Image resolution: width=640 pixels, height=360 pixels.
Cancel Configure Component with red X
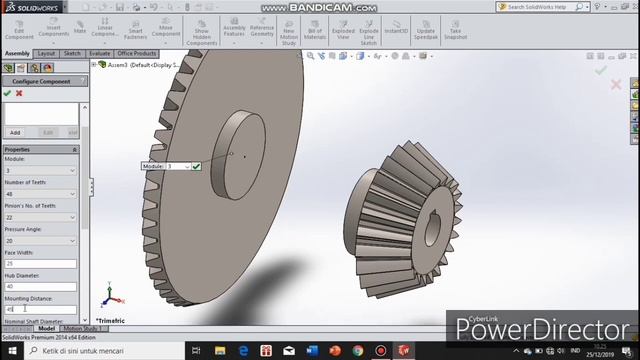(x=19, y=93)
